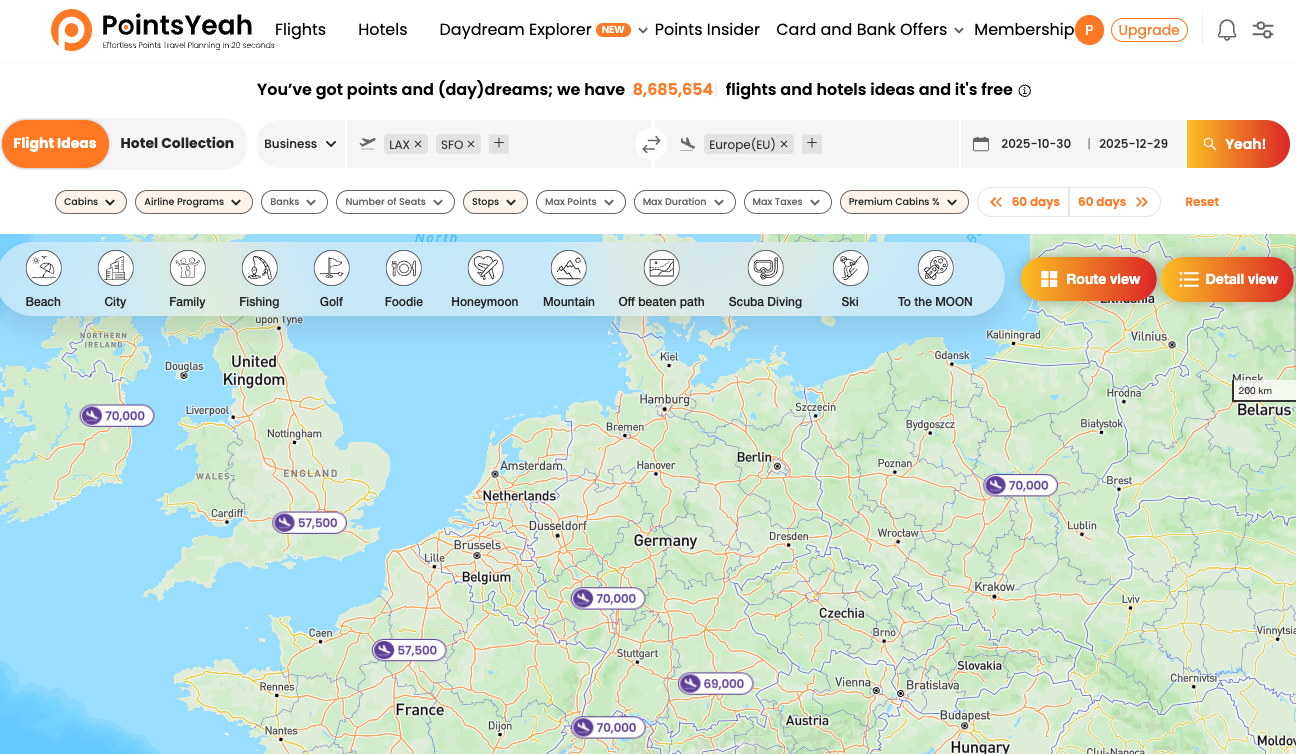The width and height of the screenshot is (1296, 754).
Task: Click the Yeah! search button
Action: (x=1238, y=143)
